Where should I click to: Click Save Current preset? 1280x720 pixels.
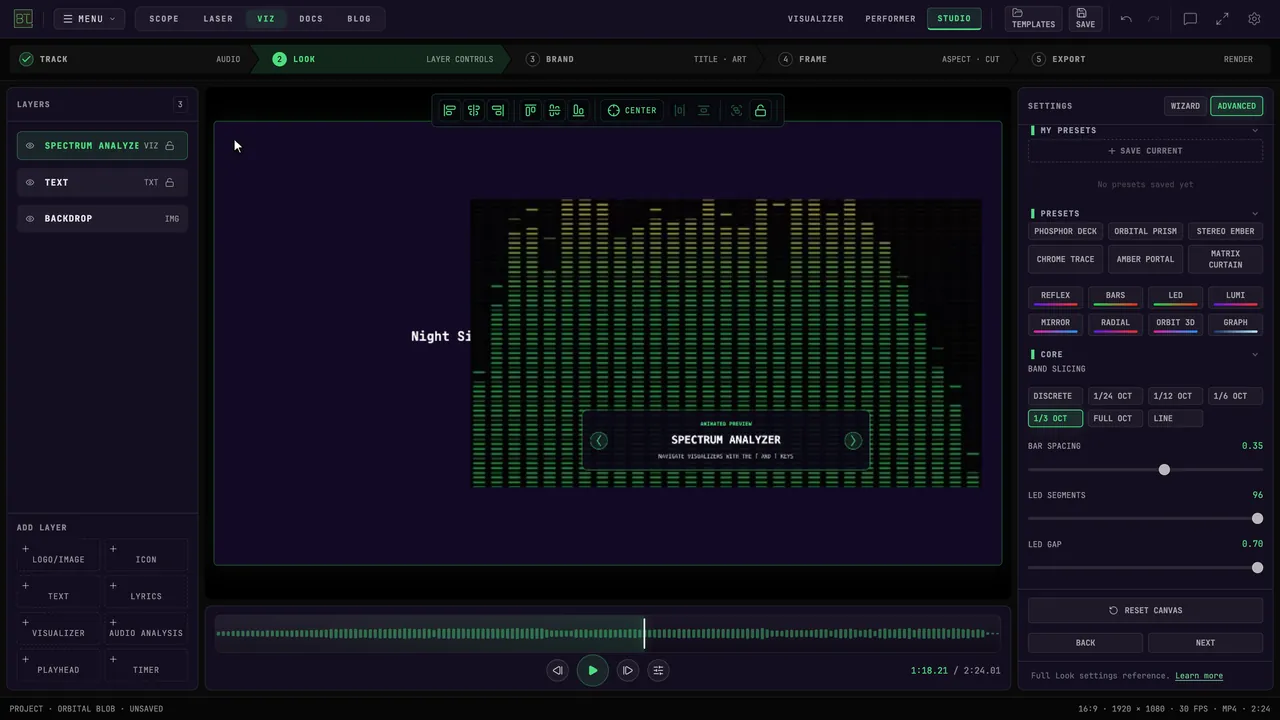pos(1145,151)
